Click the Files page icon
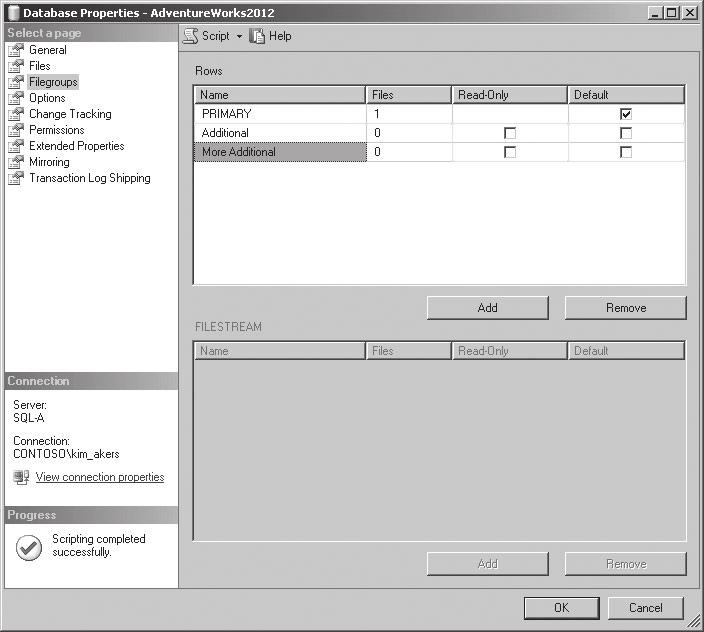The height and width of the screenshot is (632, 704). click(16, 66)
